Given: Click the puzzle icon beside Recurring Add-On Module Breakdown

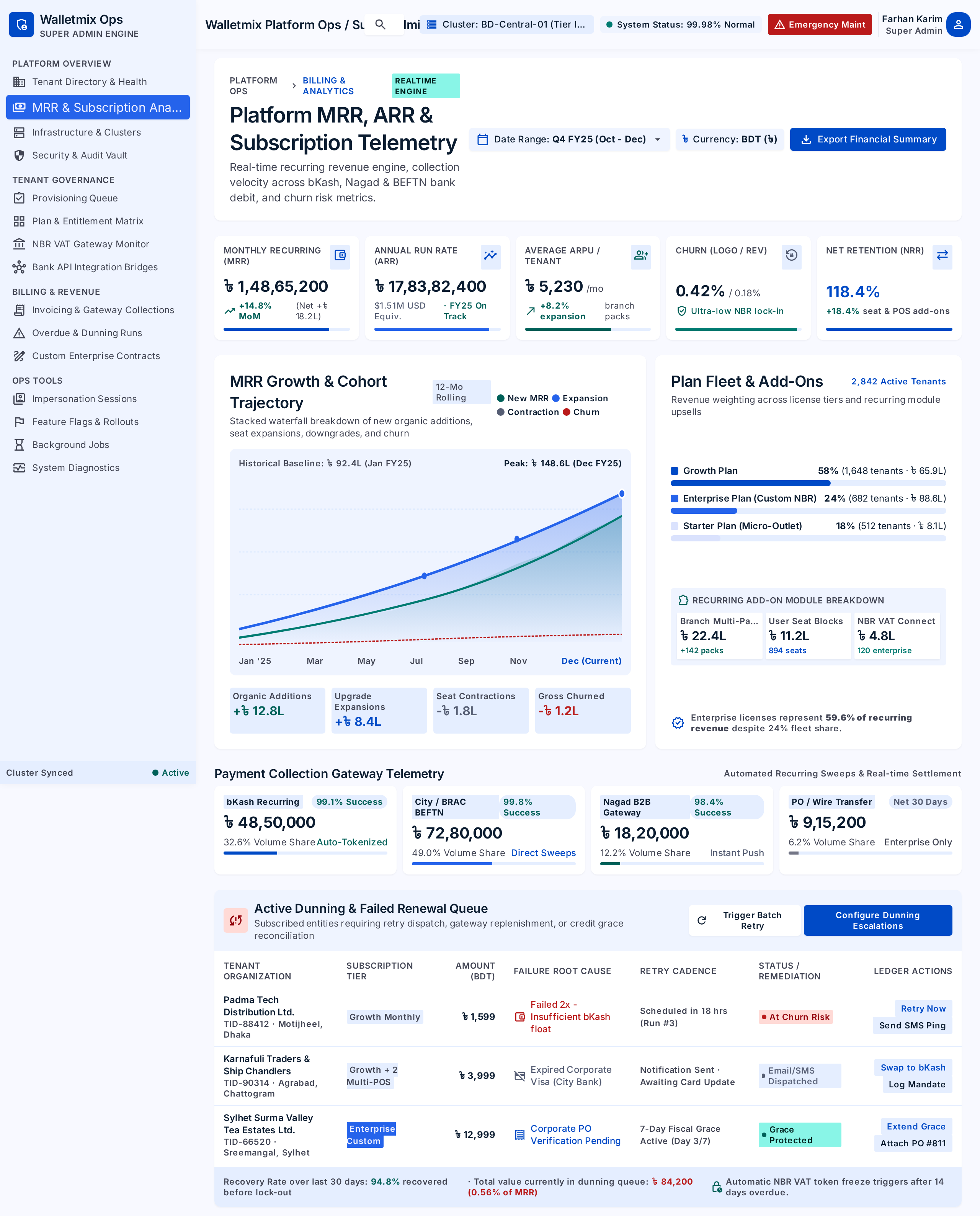Looking at the screenshot, I should (x=683, y=600).
